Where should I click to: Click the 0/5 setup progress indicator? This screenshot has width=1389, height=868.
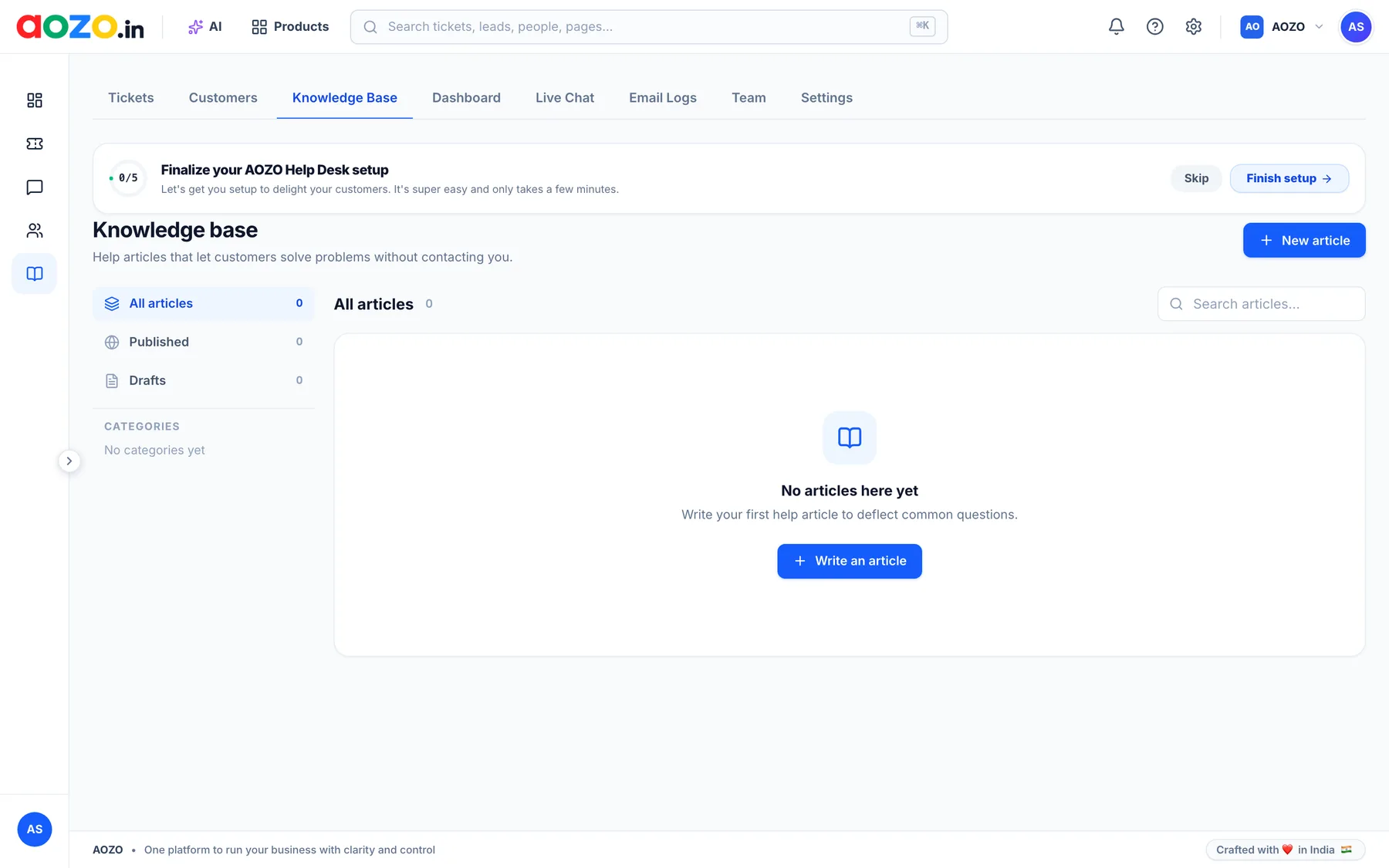tap(127, 178)
